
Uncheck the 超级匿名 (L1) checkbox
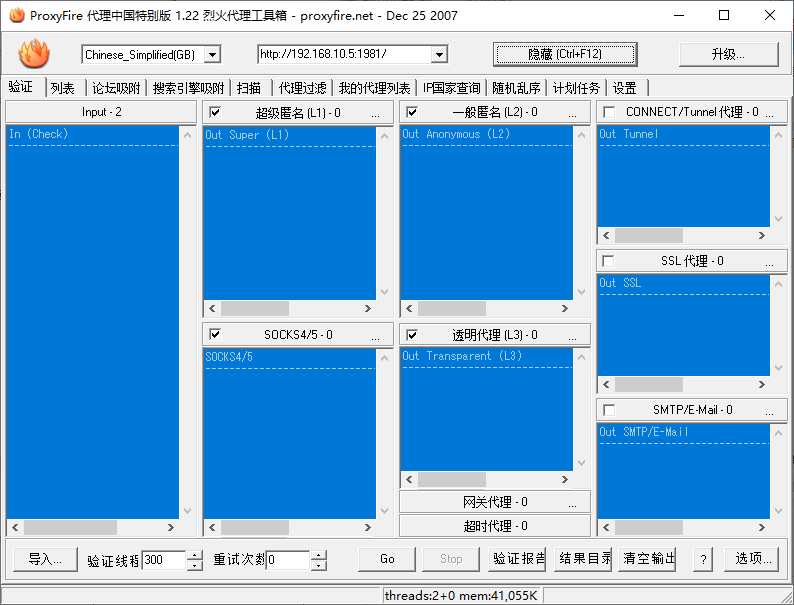coord(215,112)
